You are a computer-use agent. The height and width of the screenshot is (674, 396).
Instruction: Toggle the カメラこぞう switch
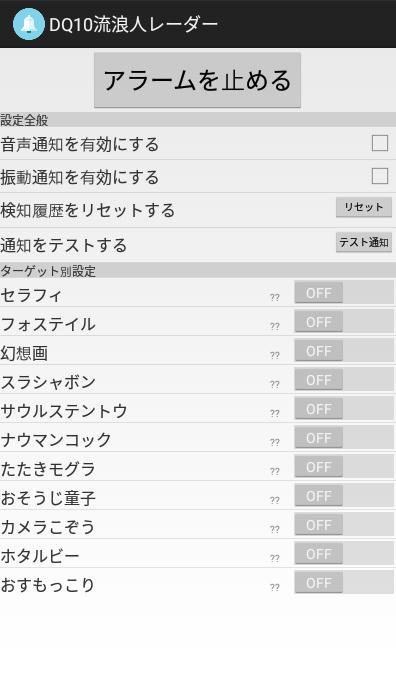click(x=344, y=525)
